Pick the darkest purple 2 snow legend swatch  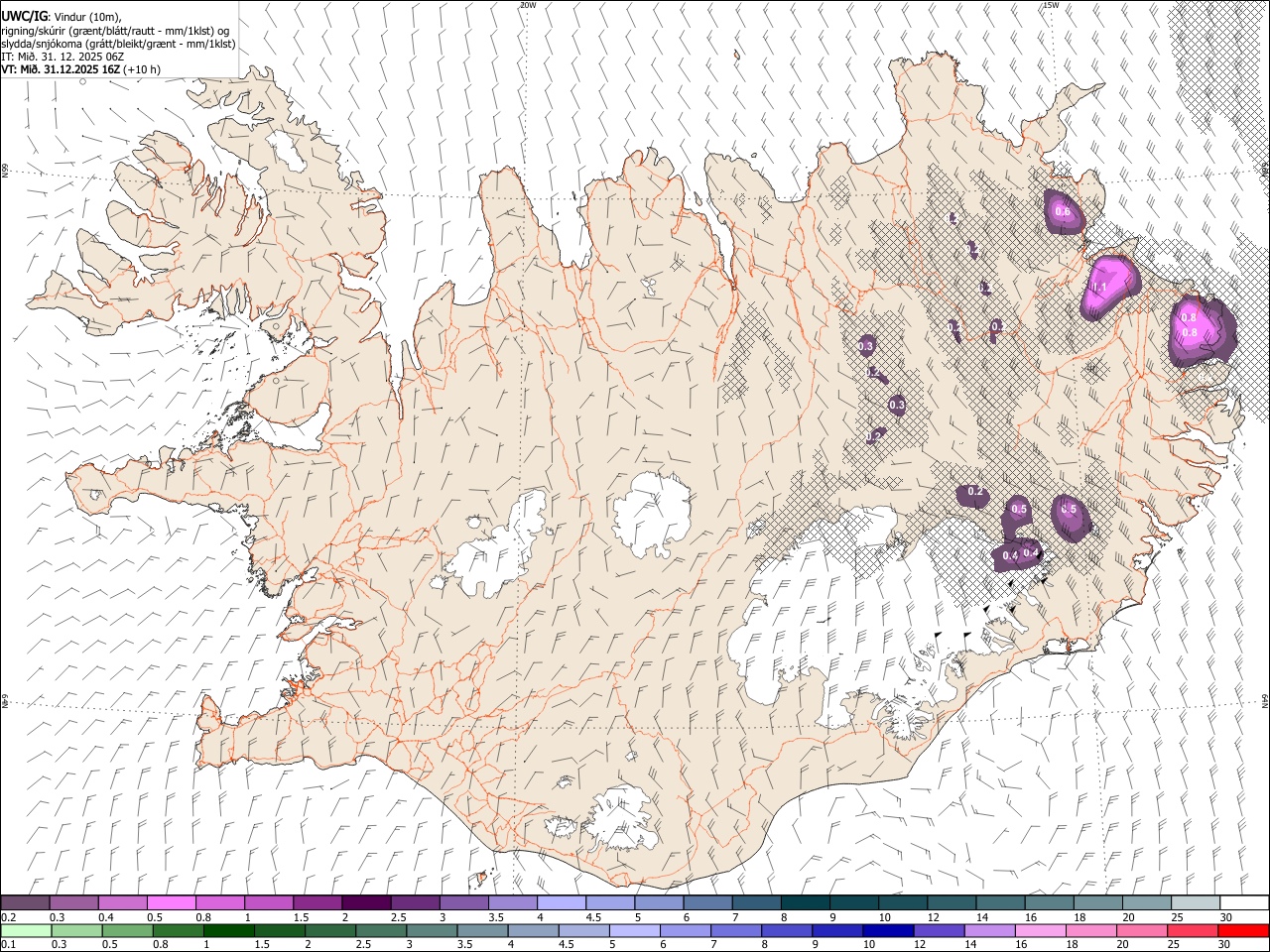(x=365, y=903)
